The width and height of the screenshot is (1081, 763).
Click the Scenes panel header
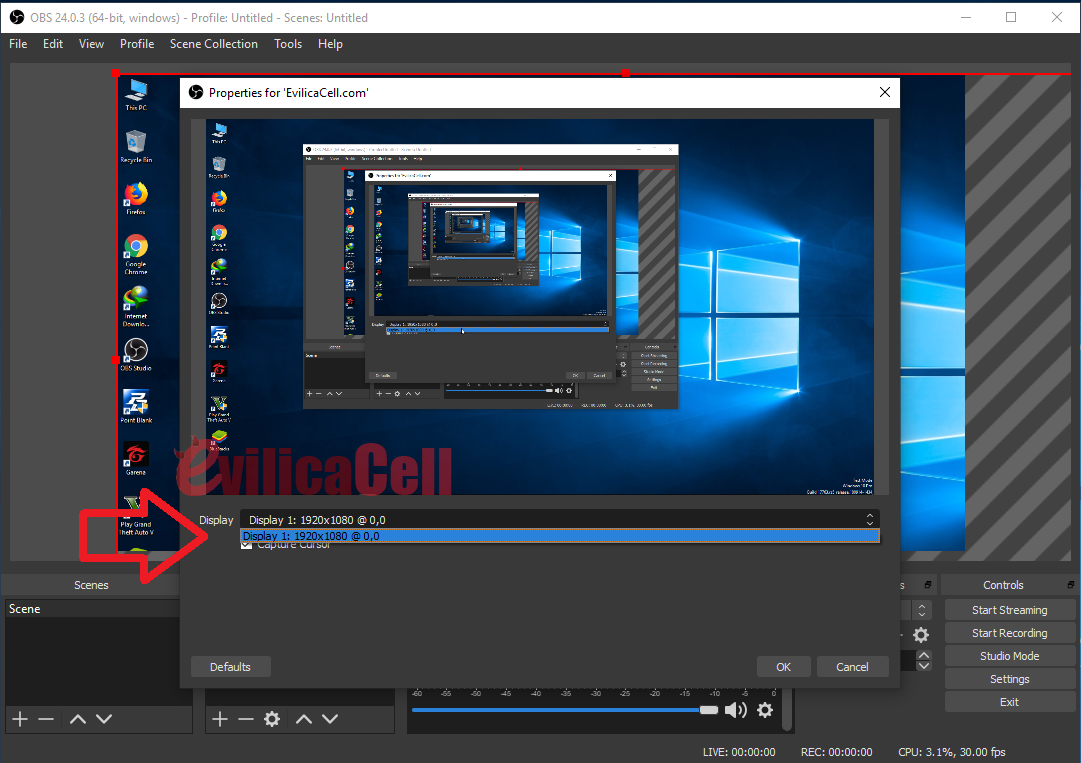pos(91,584)
